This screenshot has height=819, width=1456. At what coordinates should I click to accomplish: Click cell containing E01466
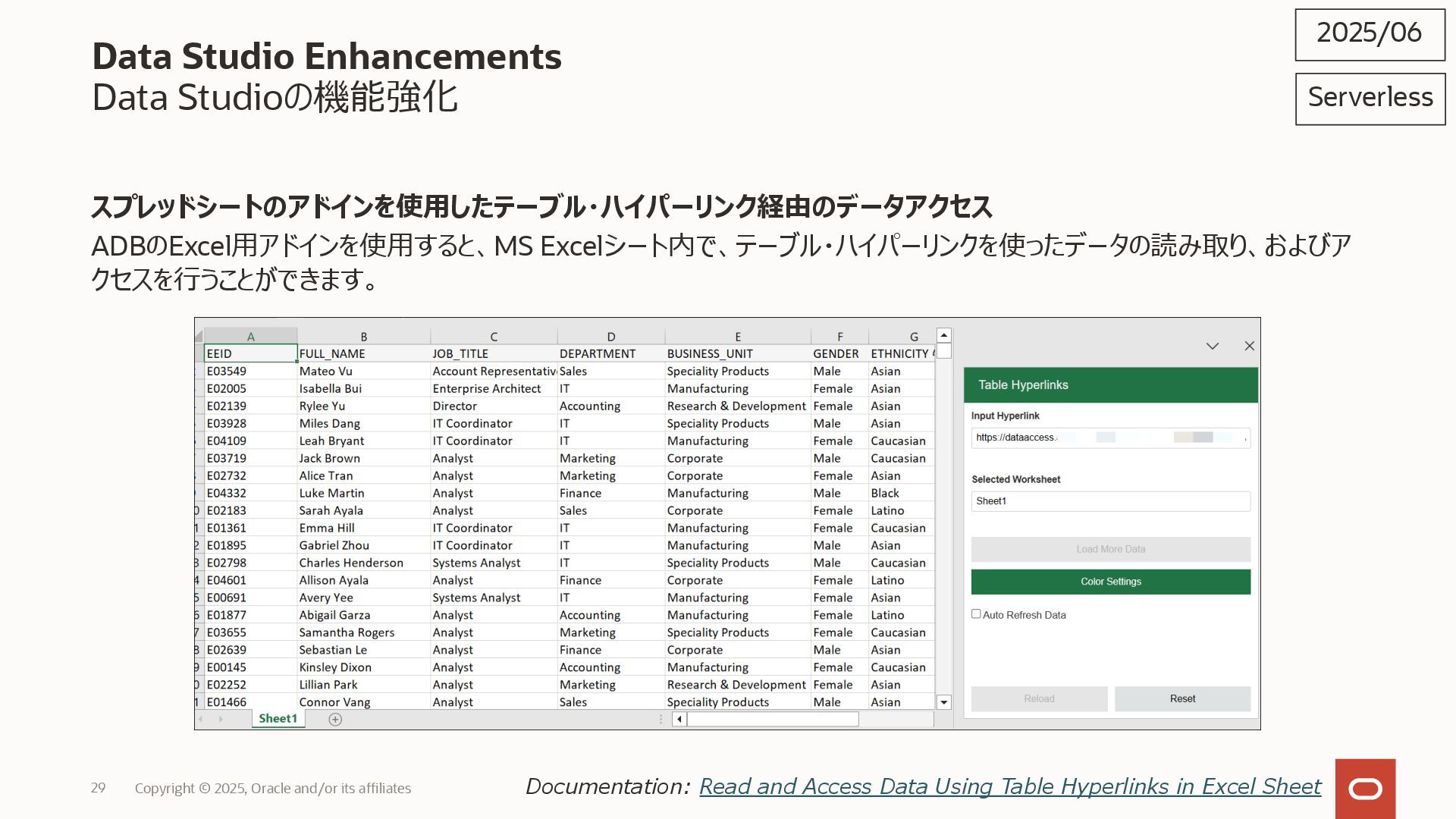click(x=250, y=702)
